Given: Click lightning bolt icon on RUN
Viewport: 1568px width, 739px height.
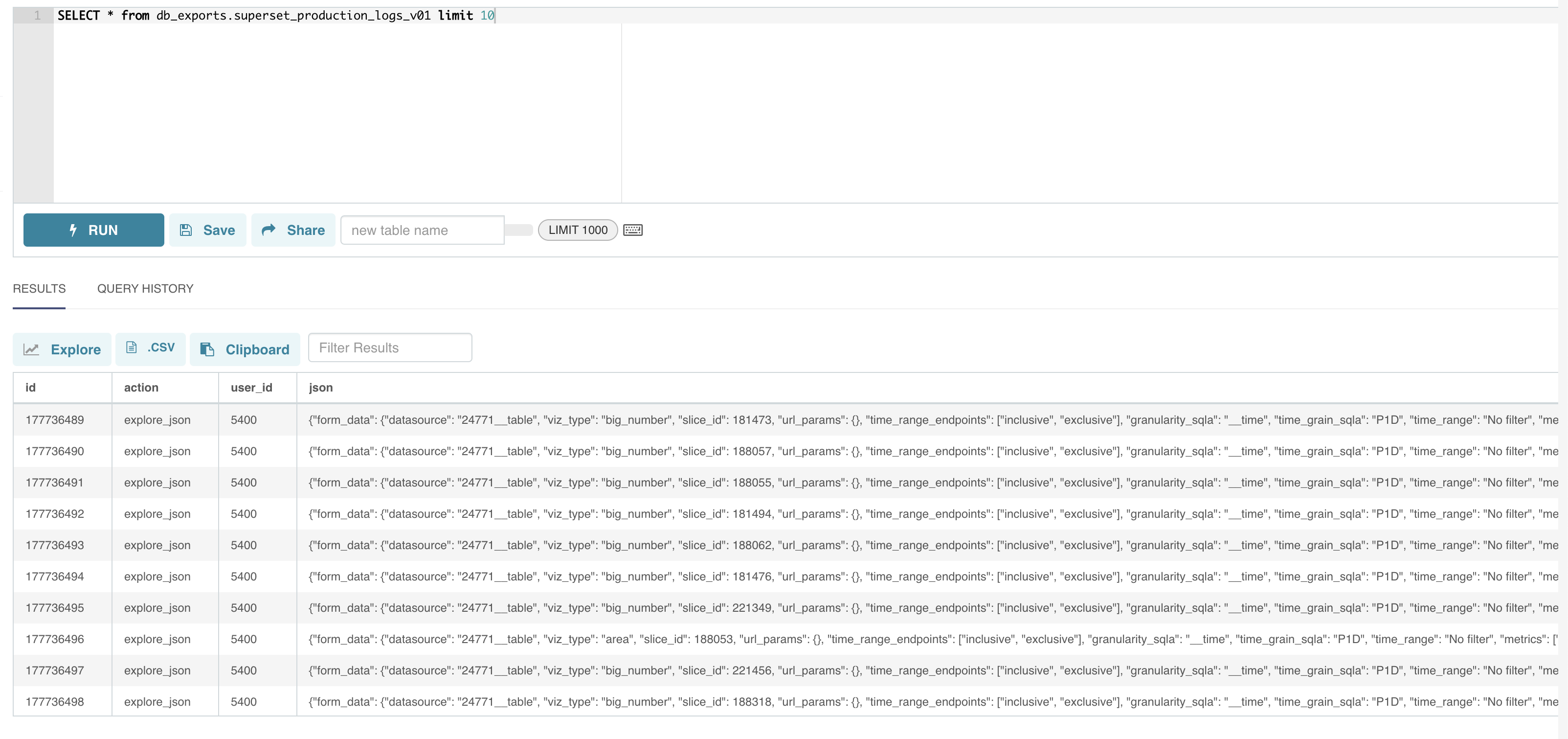Looking at the screenshot, I should (x=73, y=230).
